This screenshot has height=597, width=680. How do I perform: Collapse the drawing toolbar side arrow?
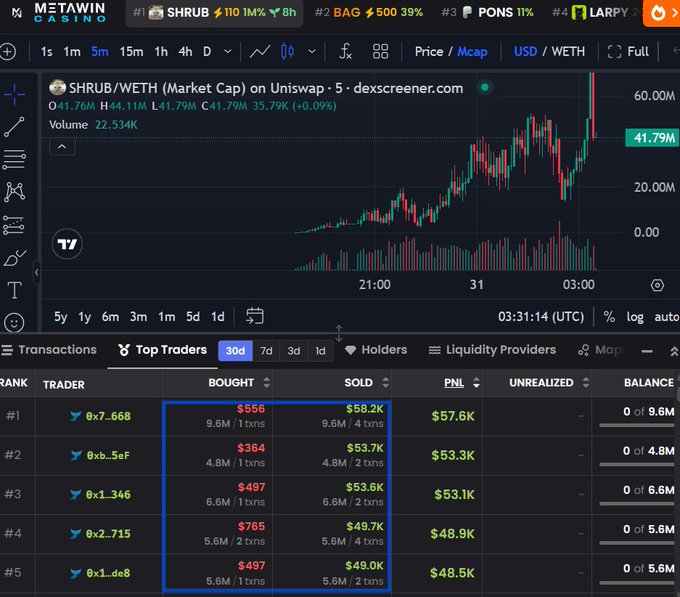coord(36,272)
